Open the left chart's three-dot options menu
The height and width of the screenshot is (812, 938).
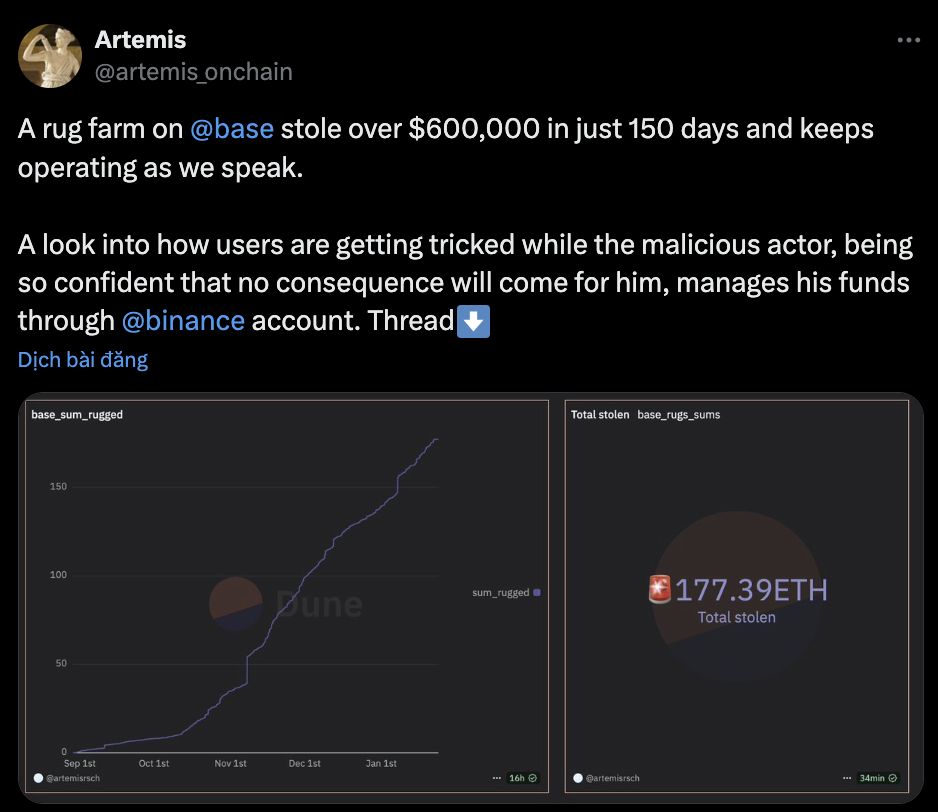coord(497,778)
